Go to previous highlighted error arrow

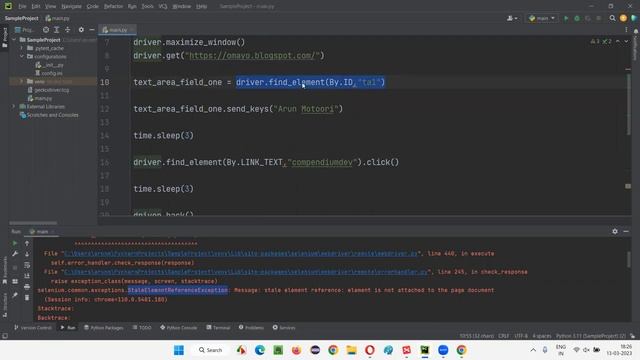[x=618, y=41]
